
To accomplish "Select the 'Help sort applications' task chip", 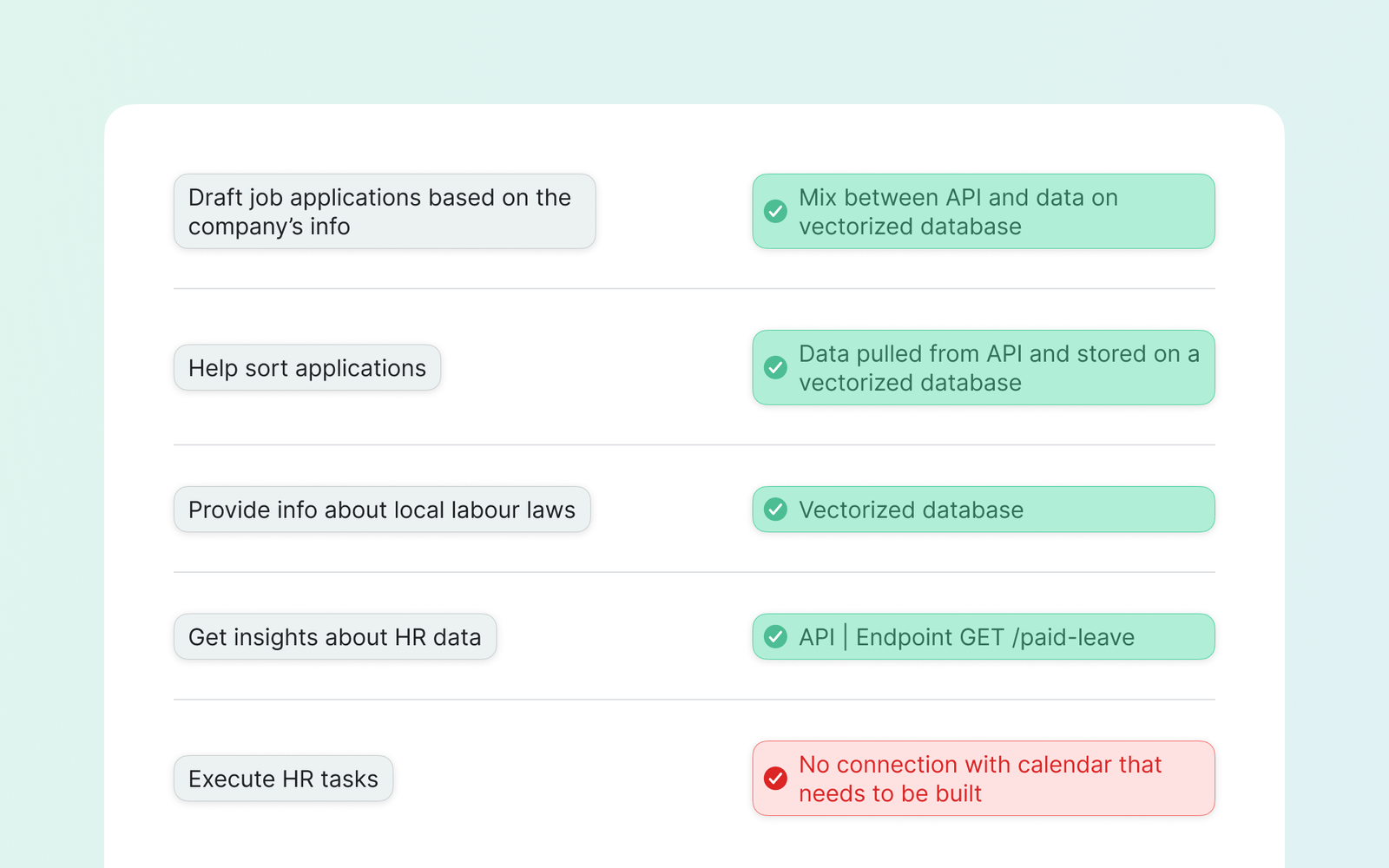I will pyautogui.click(x=307, y=367).
